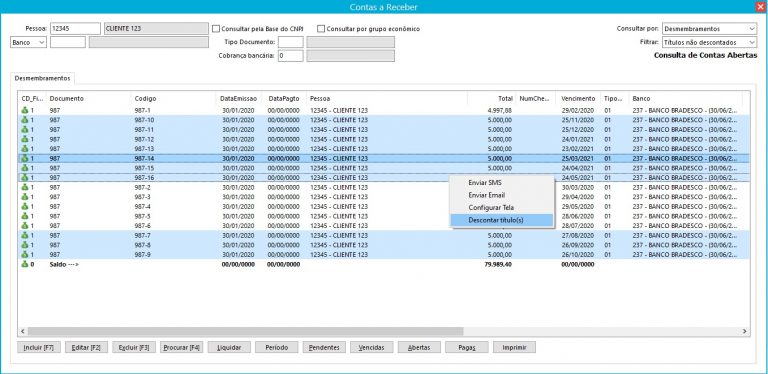Image resolution: width=768 pixels, height=374 pixels.
Task: Click the Liquidar button
Action: pos(229,348)
